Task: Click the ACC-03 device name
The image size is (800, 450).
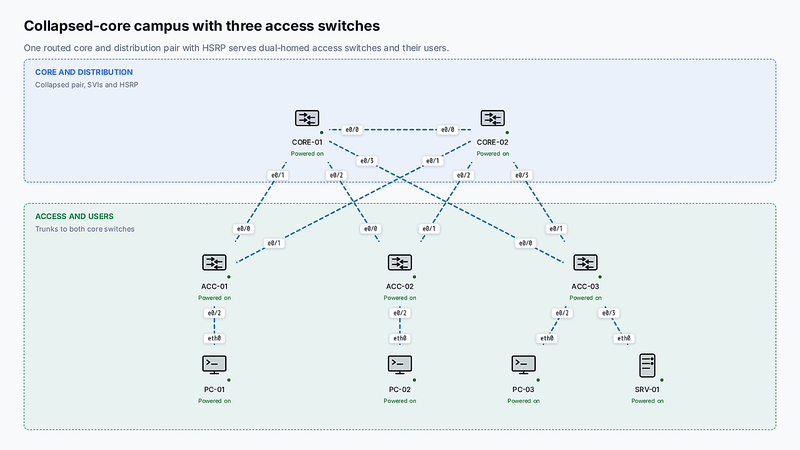Action: 585,287
